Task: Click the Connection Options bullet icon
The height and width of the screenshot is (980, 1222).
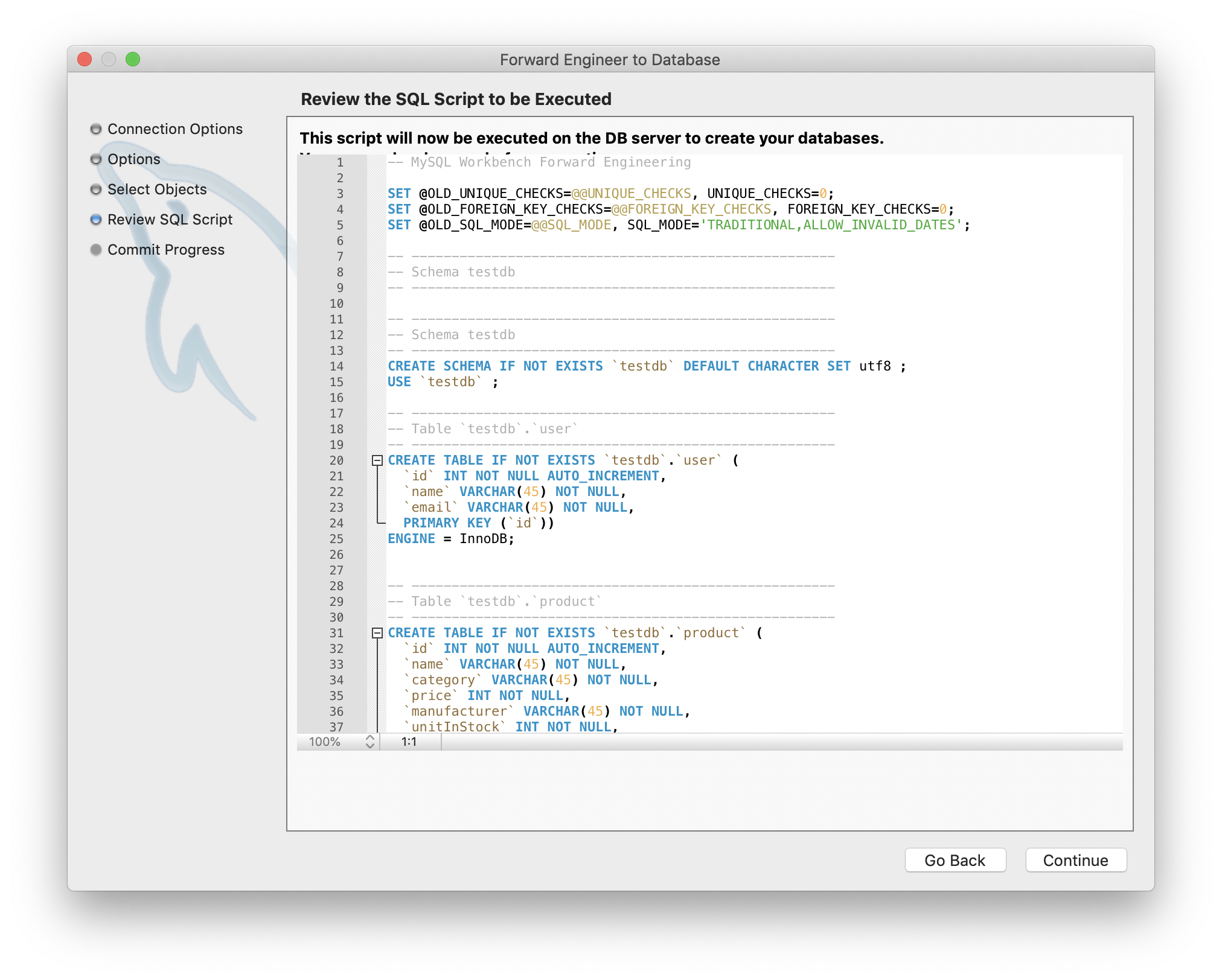Action: [95, 129]
